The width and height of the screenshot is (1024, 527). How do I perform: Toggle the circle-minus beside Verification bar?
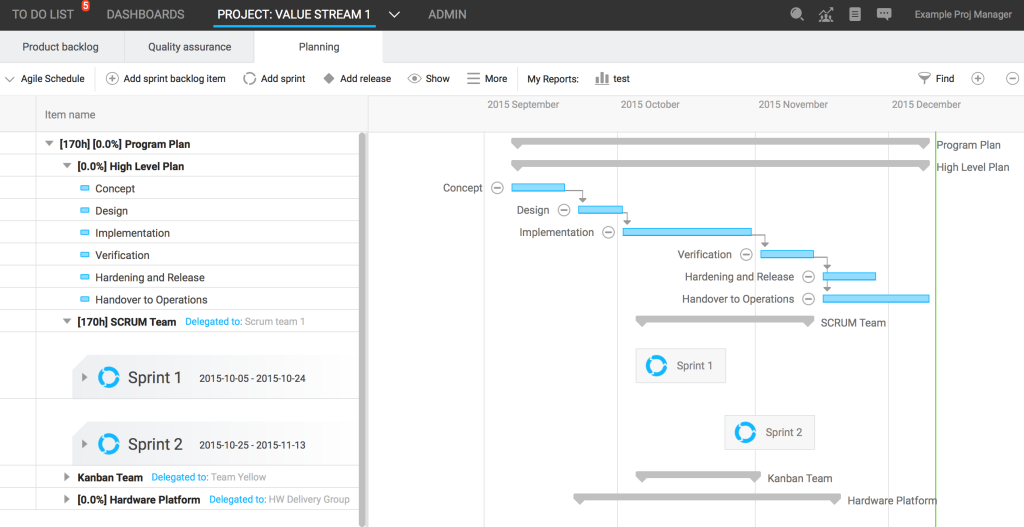coord(746,255)
